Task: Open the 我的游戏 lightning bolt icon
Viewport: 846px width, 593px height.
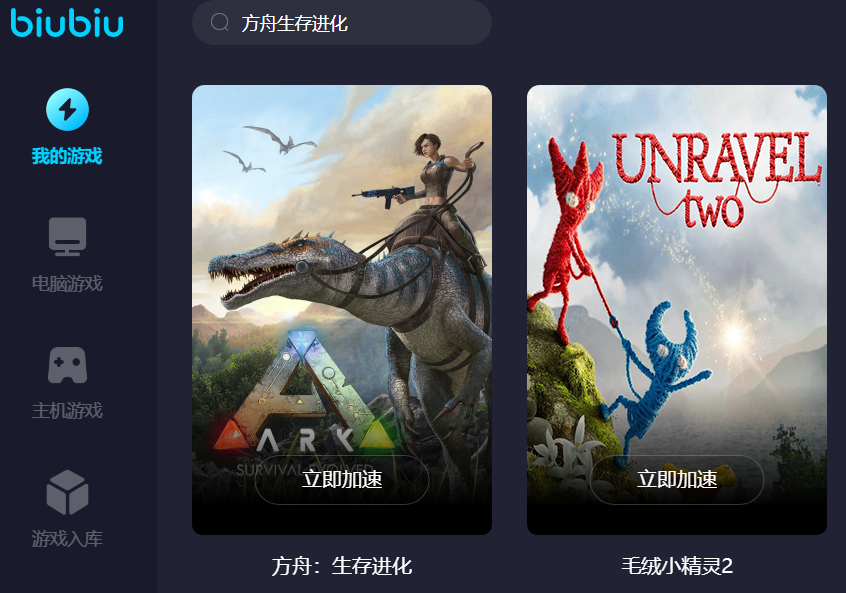Action: point(67,110)
